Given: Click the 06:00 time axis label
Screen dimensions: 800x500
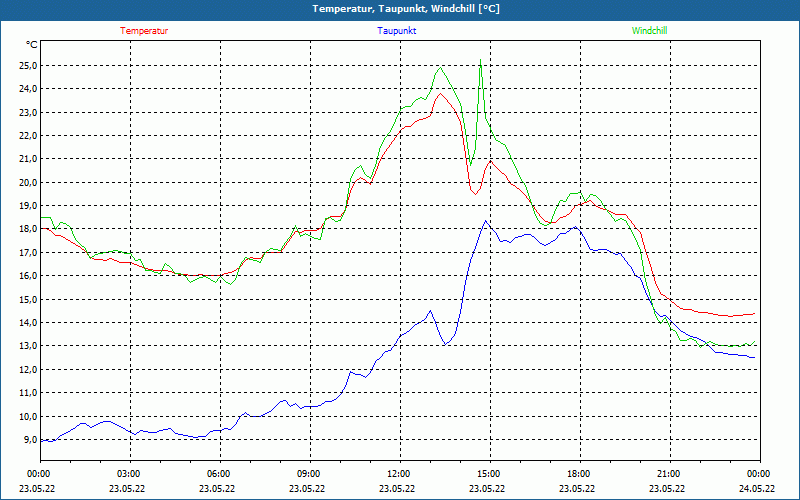Looking at the screenshot, I should click(220, 474).
